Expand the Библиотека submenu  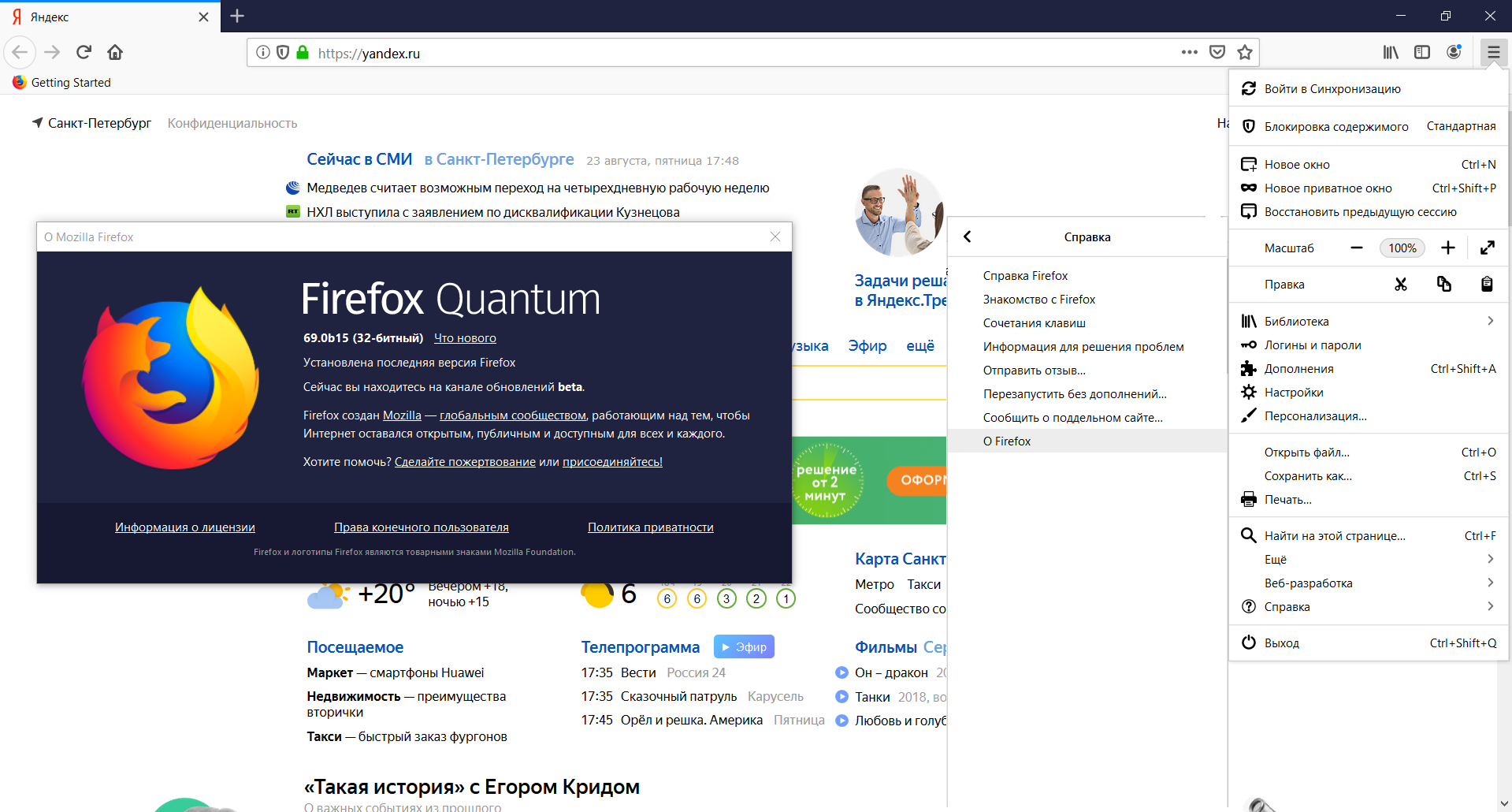coord(1369,322)
